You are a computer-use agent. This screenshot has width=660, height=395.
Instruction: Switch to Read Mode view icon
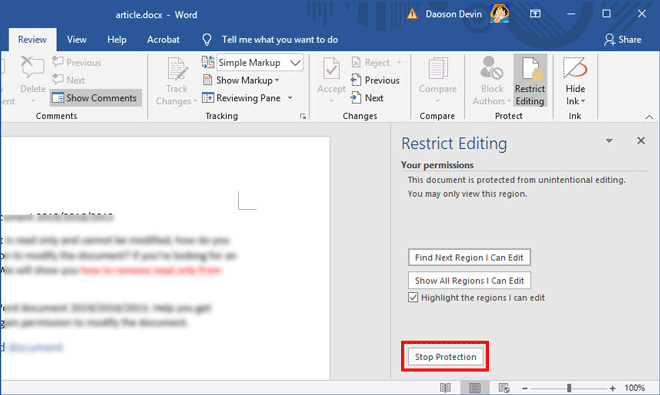pyautogui.click(x=445, y=388)
